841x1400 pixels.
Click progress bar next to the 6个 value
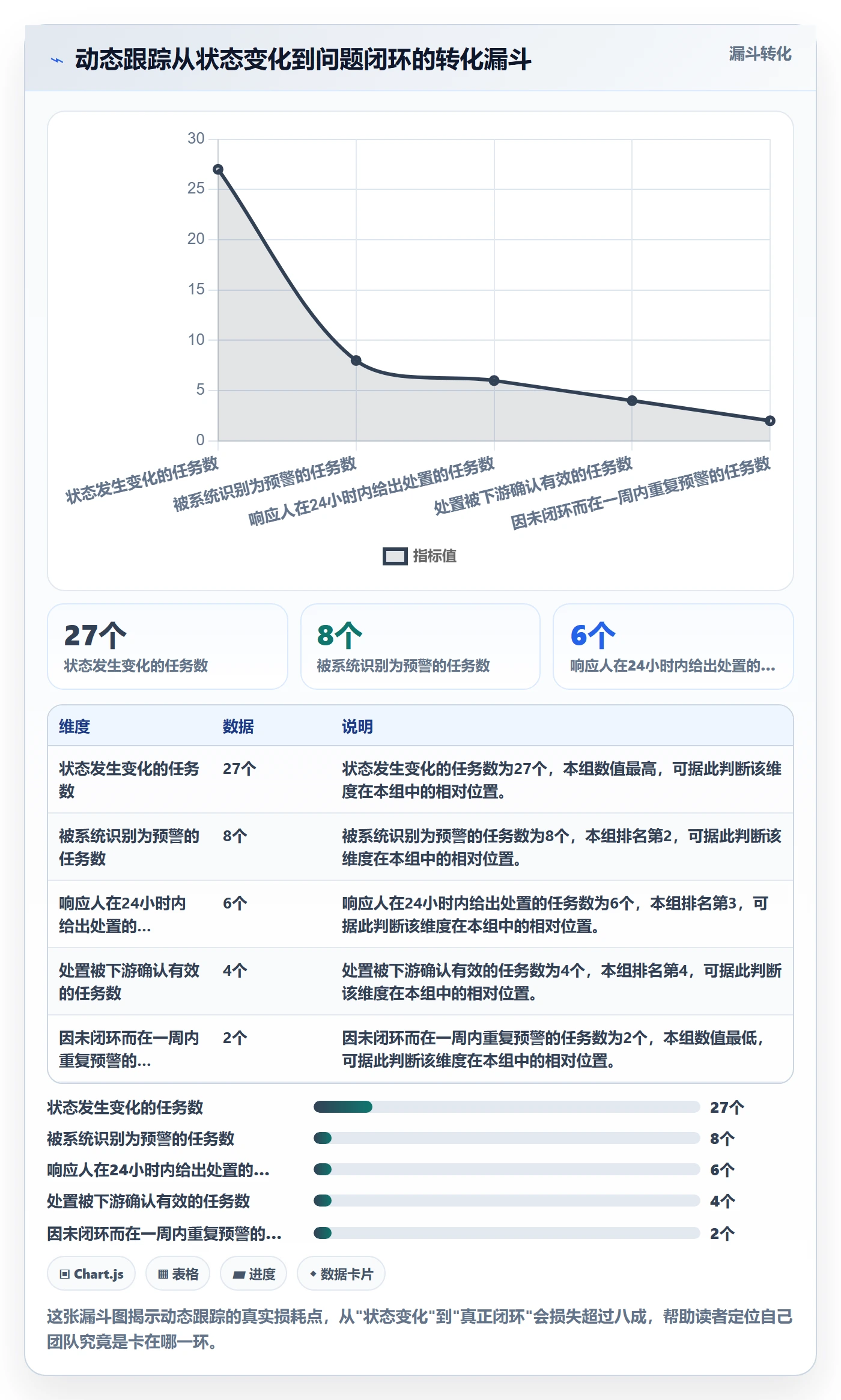506,1169
